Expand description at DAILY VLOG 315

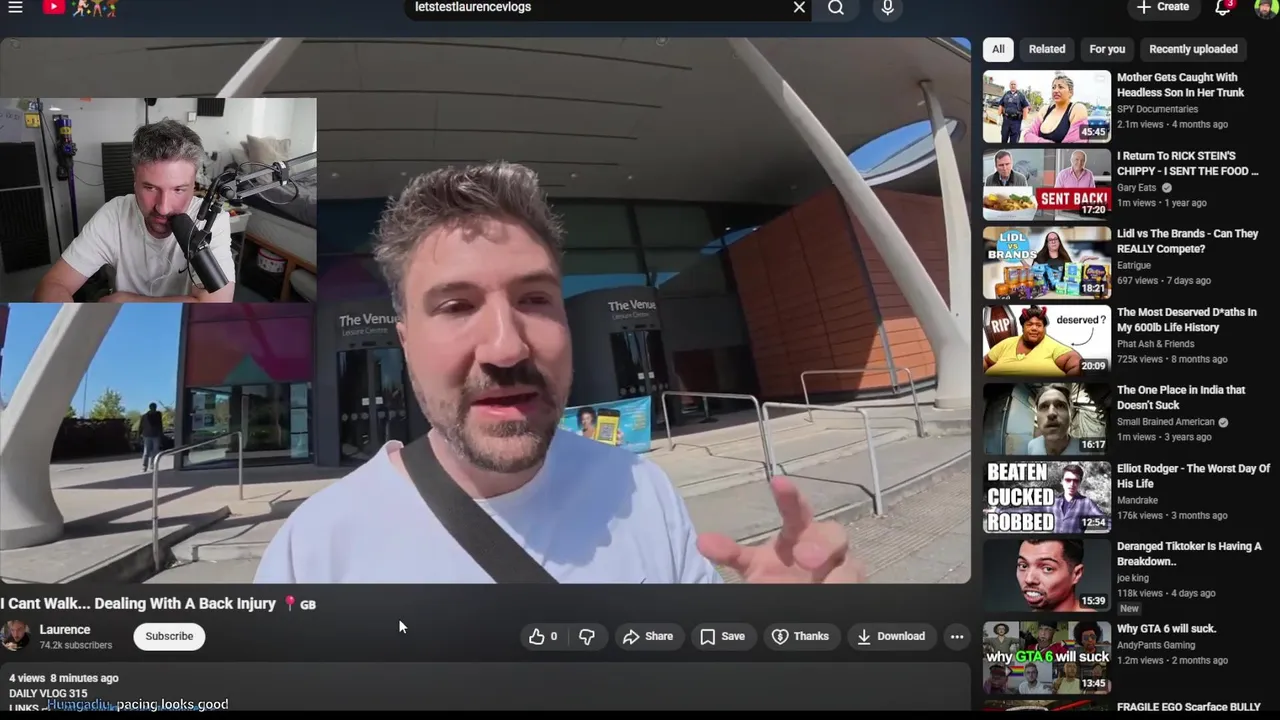click(x=48, y=693)
